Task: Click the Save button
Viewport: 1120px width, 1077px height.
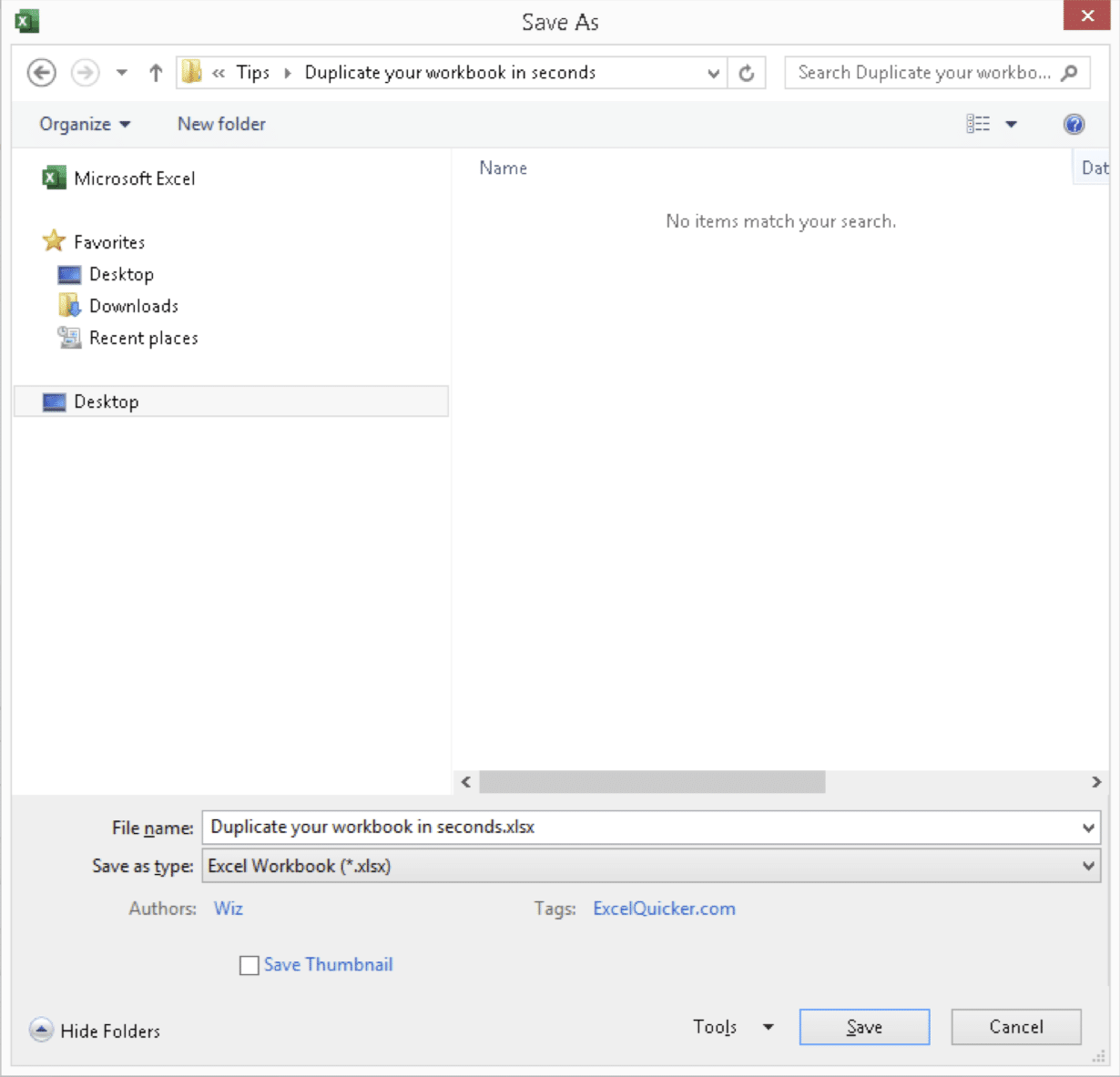Action: (863, 1026)
